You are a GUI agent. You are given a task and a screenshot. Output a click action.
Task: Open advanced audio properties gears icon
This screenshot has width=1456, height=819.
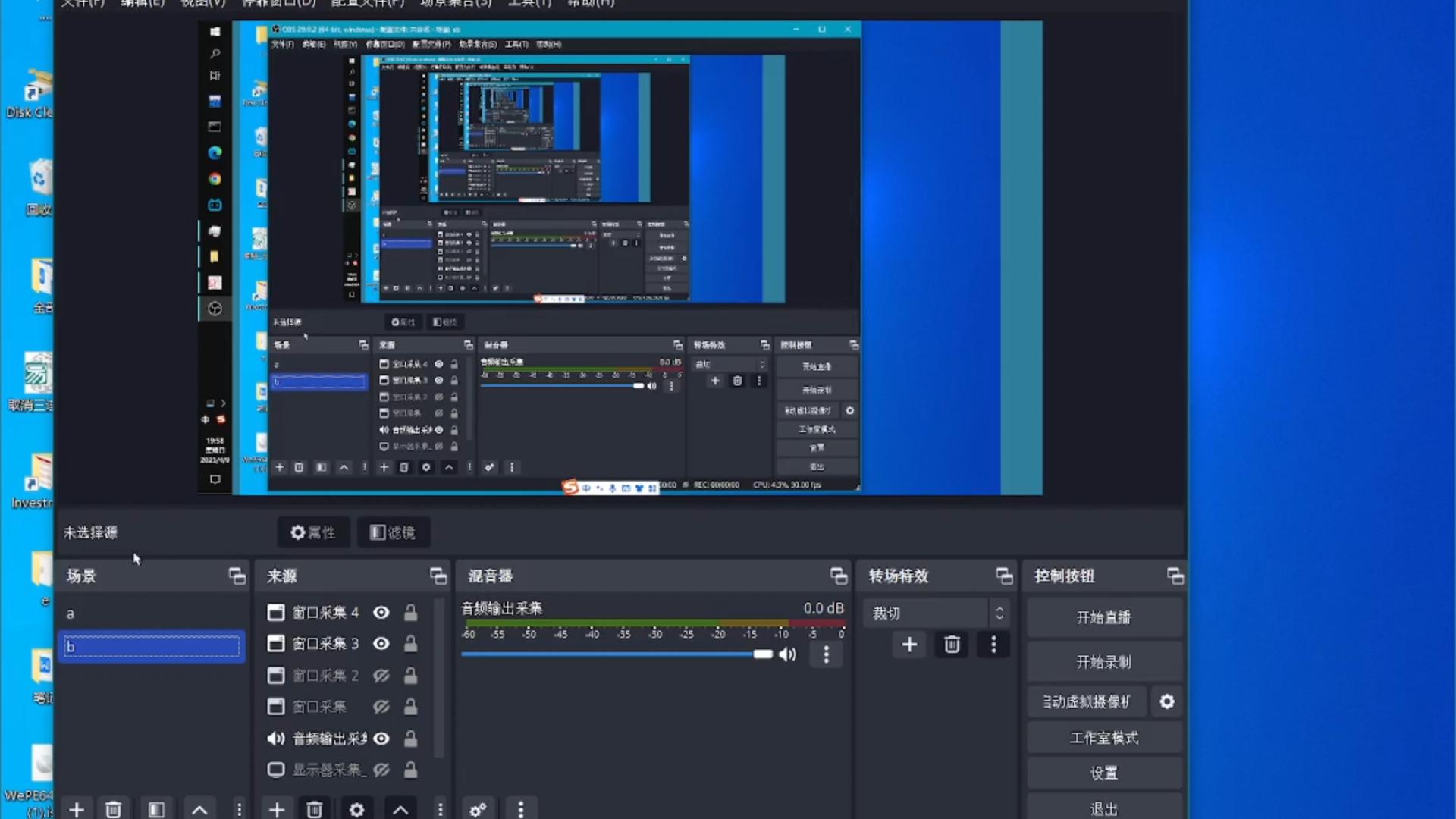478,809
